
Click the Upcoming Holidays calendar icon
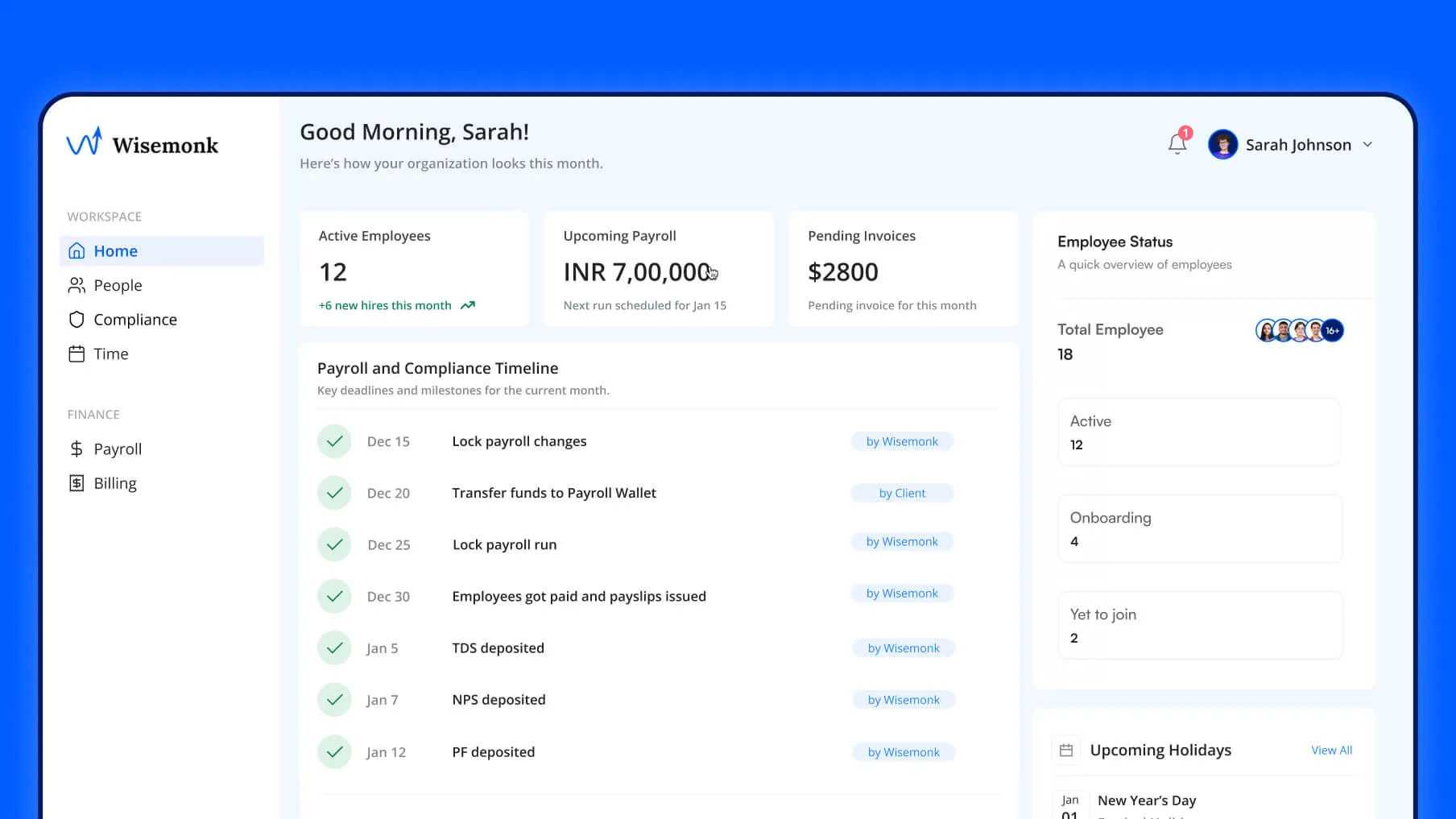pyautogui.click(x=1066, y=750)
